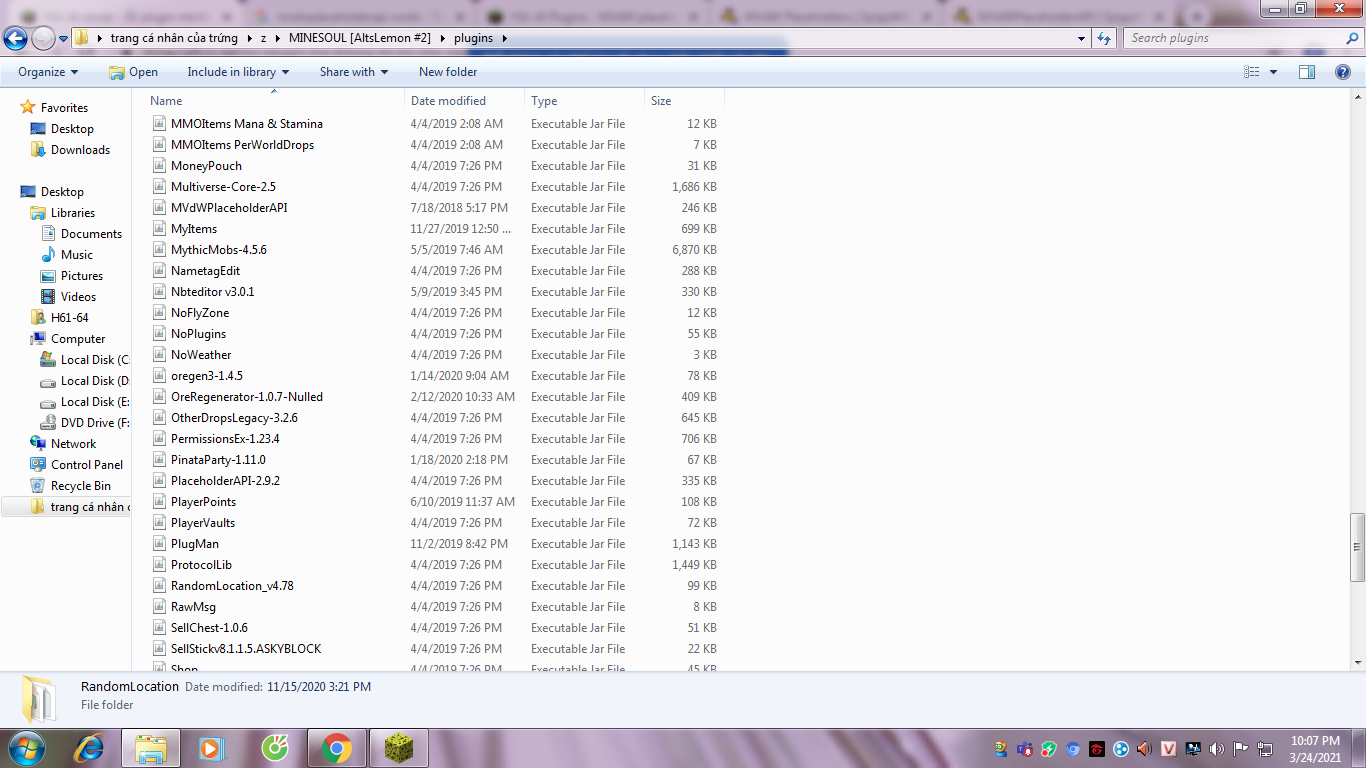
Task: Click the file icon next to Multiverse-Core-2.5
Action: [158, 187]
